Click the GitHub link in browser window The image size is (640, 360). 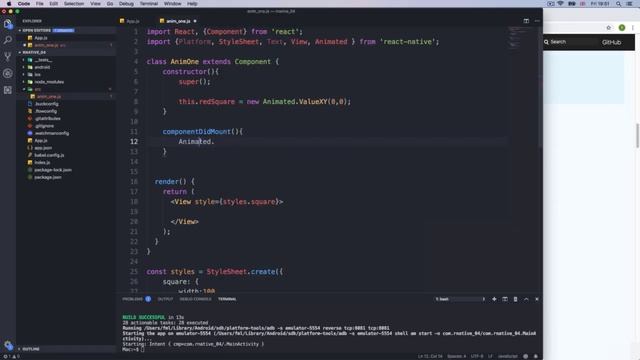coord(611,42)
